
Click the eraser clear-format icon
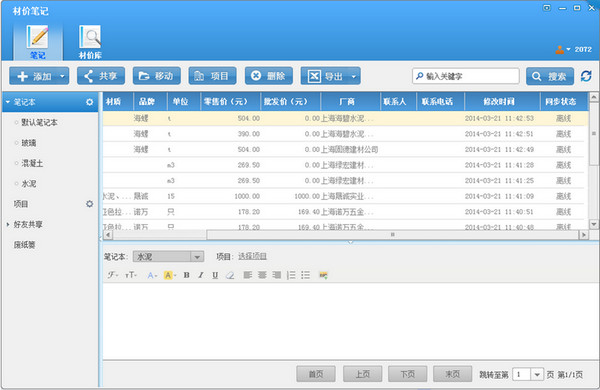point(230,275)
